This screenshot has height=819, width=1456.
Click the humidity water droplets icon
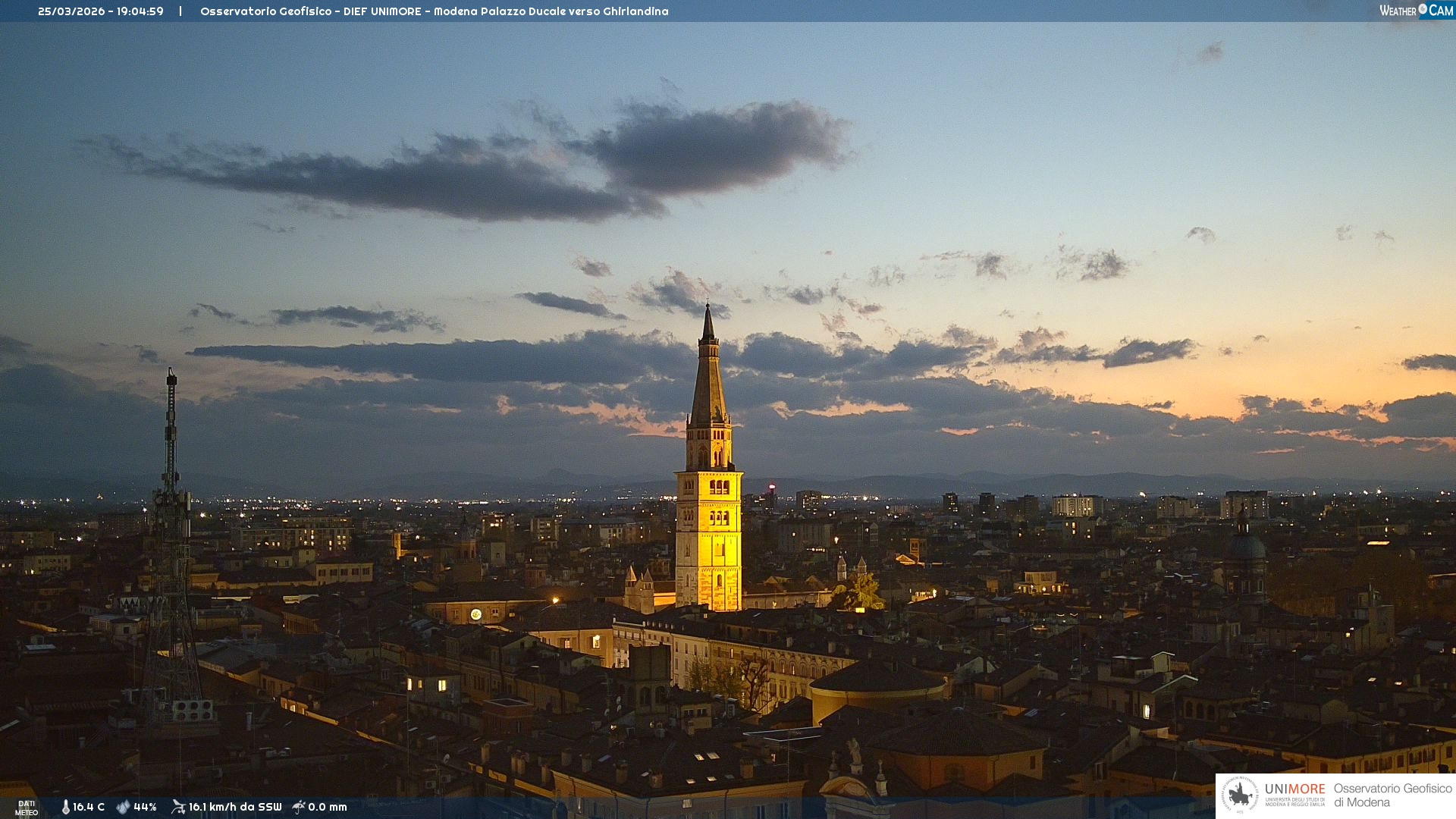point(123,807)
